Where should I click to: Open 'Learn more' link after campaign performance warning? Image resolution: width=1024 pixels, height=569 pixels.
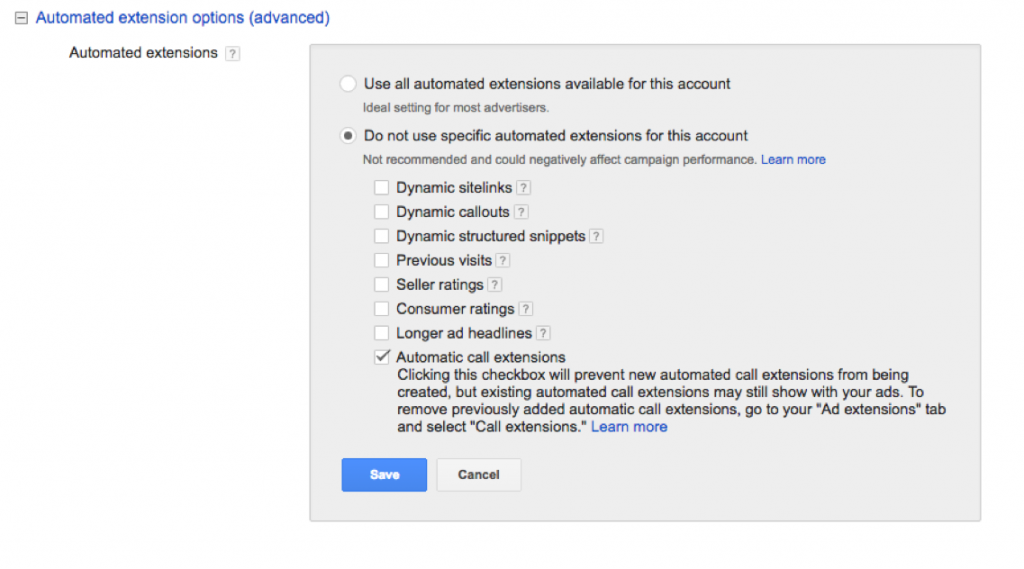[x=793, y=160]
